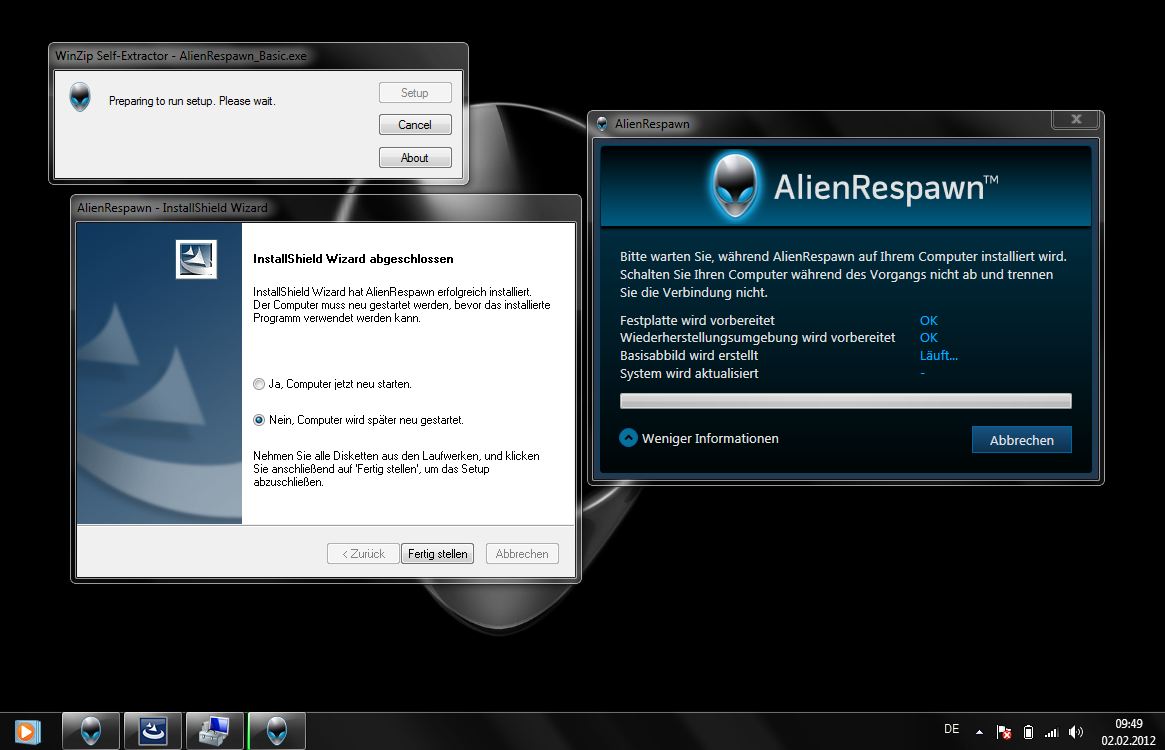Check the battery status tray icon
The image size is (1165, 750).
(x=1028, y=732)
